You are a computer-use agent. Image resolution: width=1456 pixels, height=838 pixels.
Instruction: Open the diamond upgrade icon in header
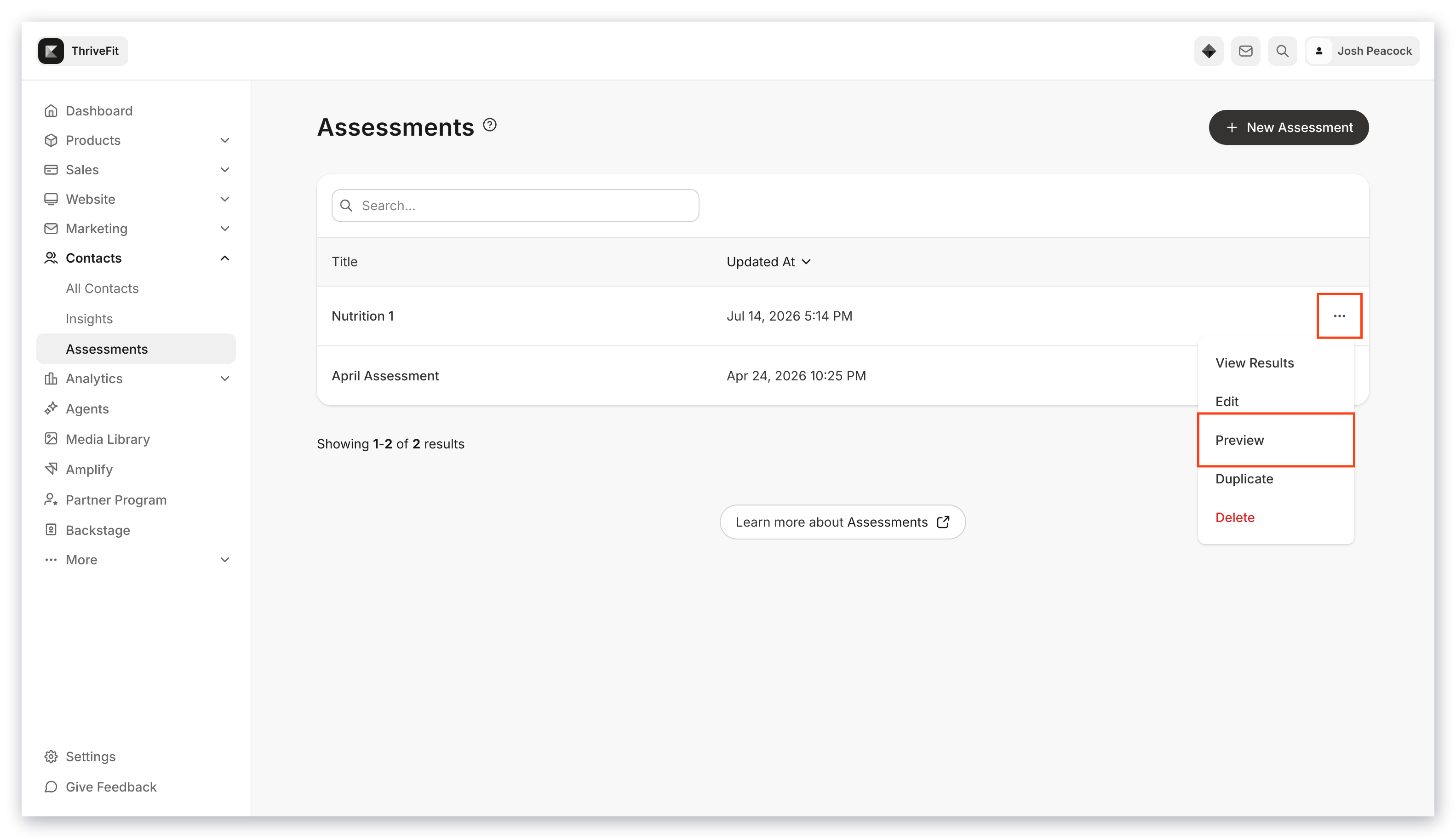1209,51
